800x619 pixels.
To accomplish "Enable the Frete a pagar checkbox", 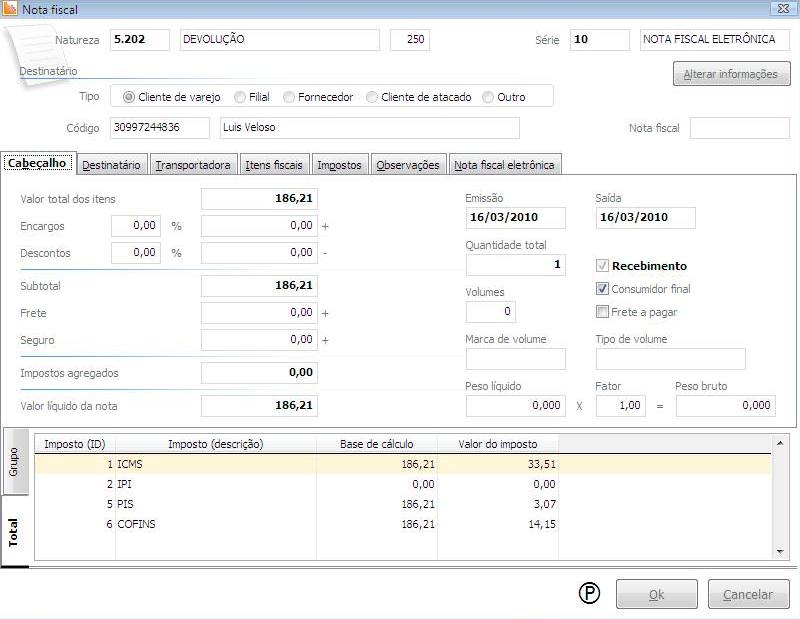I will (602, 311).
